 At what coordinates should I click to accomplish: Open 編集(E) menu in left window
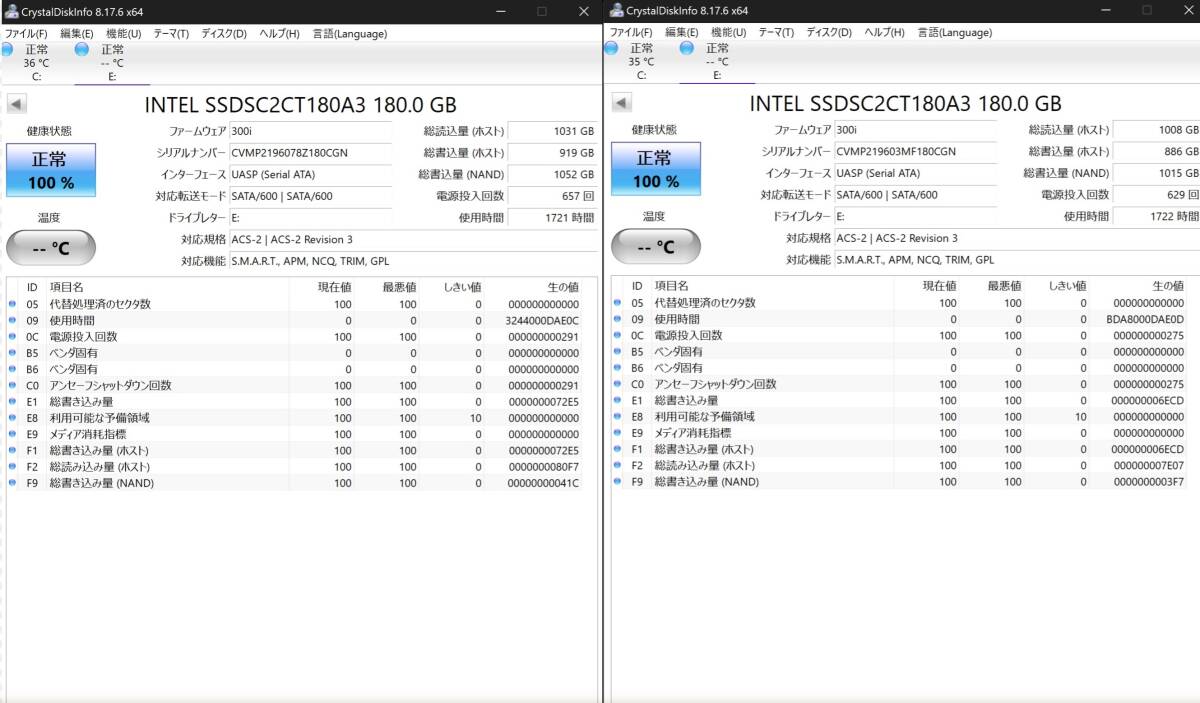(77, 33)
